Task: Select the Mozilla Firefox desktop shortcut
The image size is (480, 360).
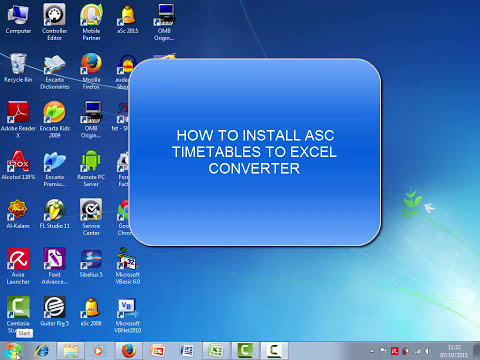Action: coord(91,71)
